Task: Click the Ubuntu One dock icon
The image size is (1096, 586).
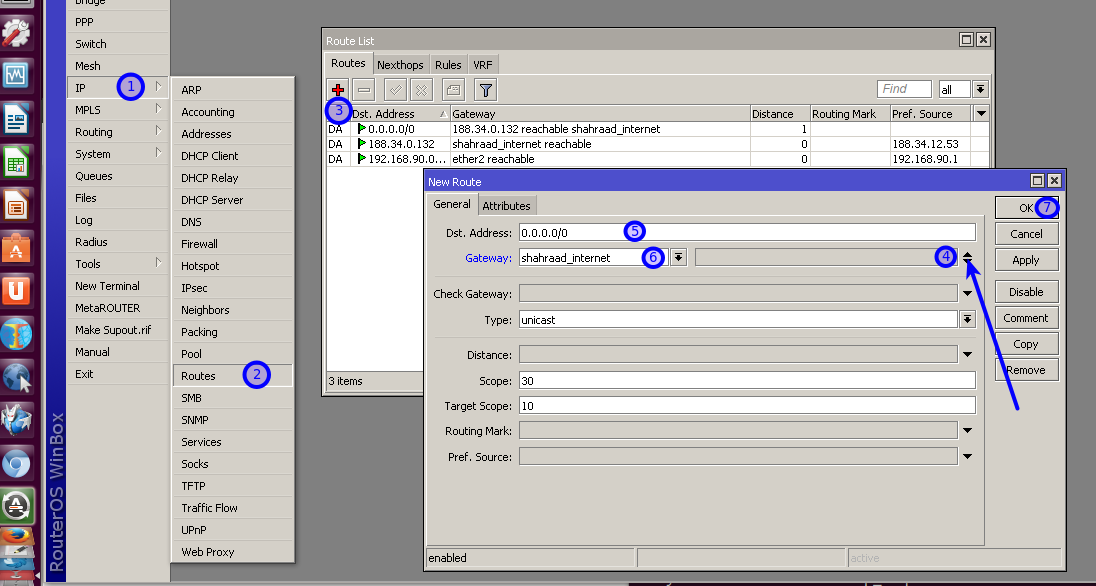Action: click(x=16, y=291)
